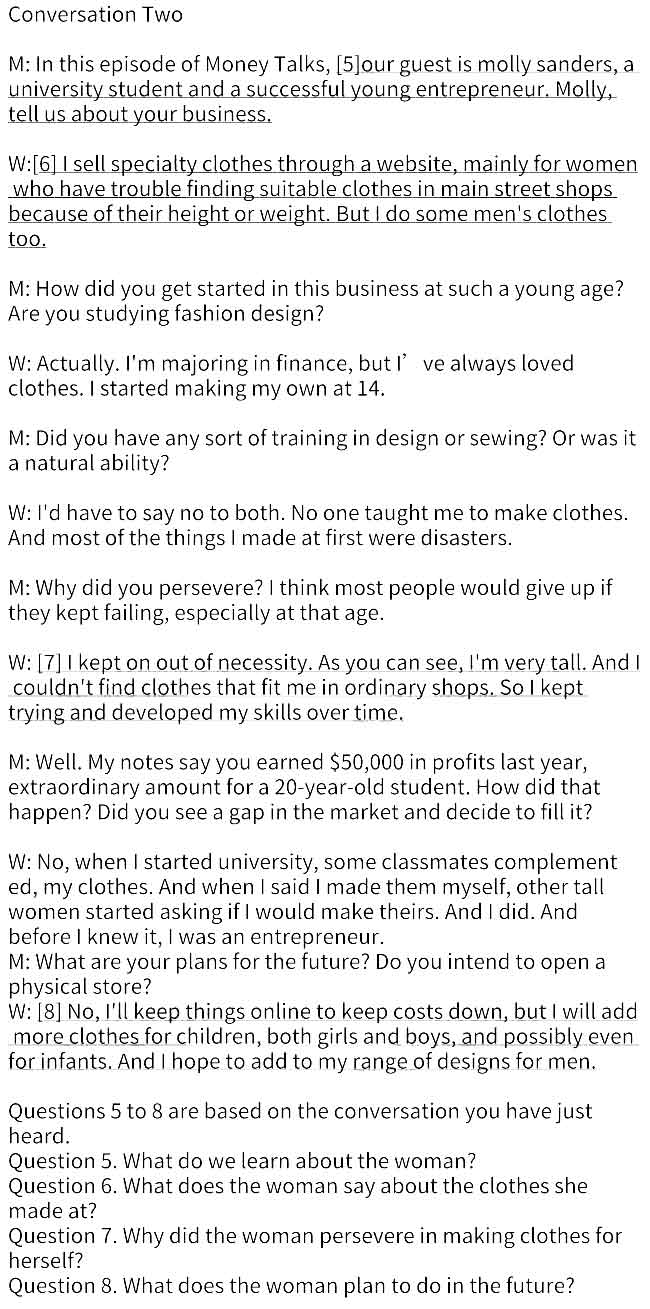650x1309 pixels.
Task: Click the 'Conversation Two' heading
Action: (x=96, y=15)
